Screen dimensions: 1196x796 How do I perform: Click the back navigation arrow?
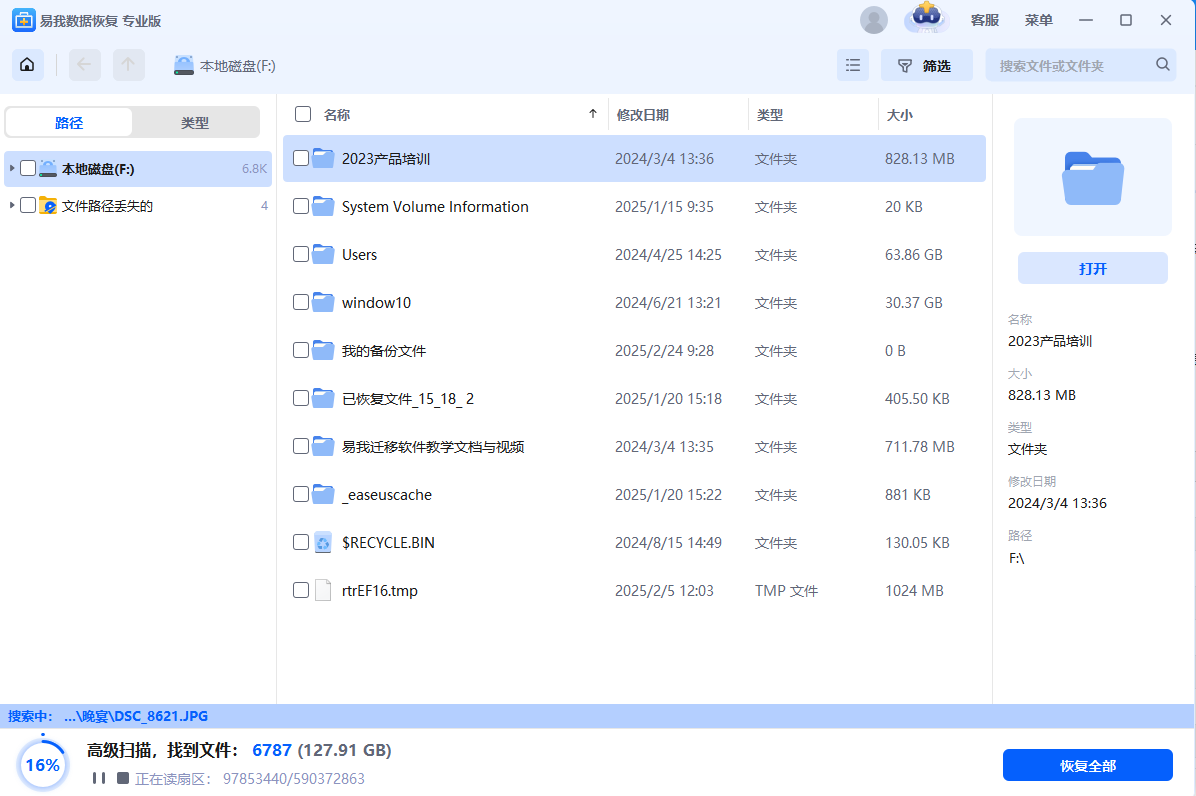84,65
